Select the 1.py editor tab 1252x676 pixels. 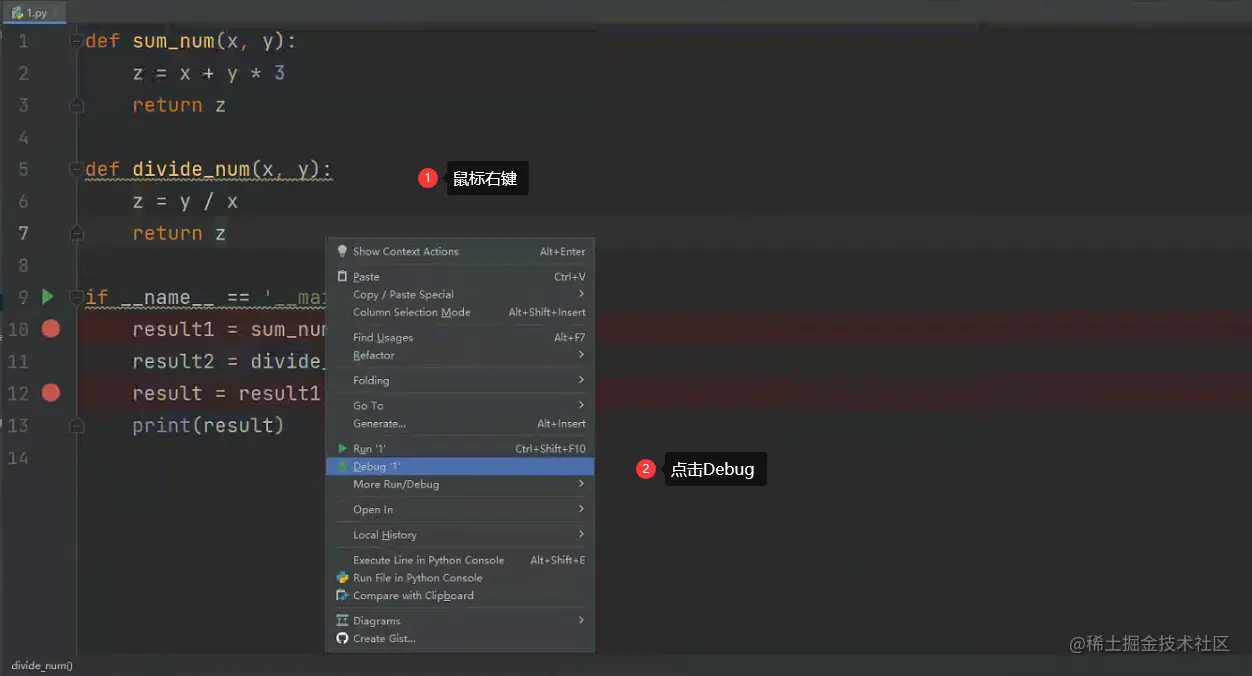coord(34,12)
